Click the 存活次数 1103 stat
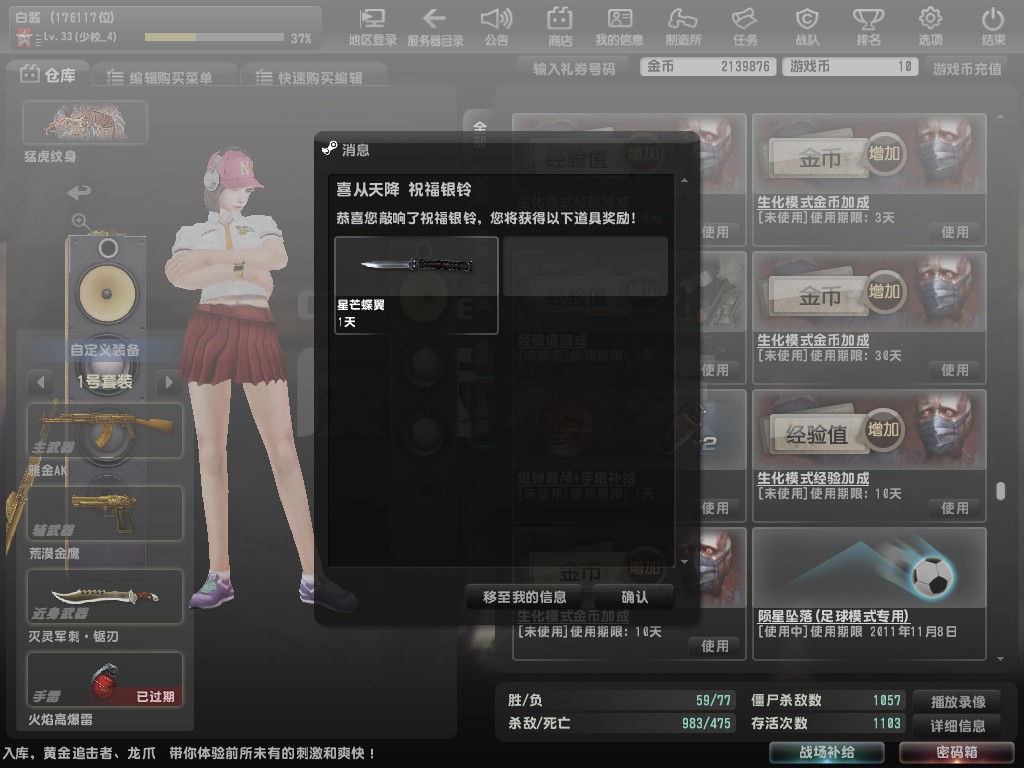Screen dimensions: 1024x768 825,724
